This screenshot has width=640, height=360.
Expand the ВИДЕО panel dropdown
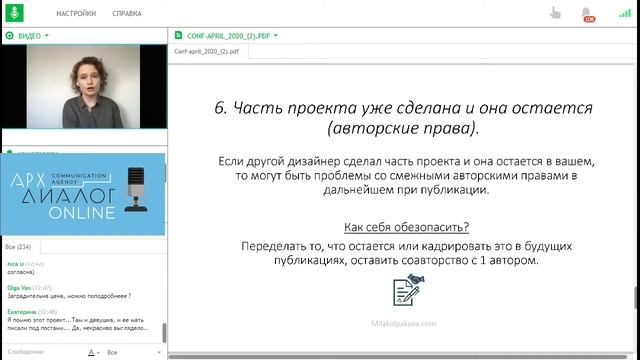(x=47, y=36)
